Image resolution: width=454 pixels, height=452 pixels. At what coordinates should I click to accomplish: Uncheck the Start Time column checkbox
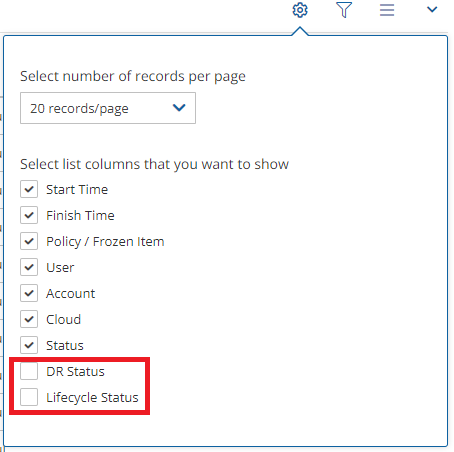pyautogui.click(x=29, y=189)
